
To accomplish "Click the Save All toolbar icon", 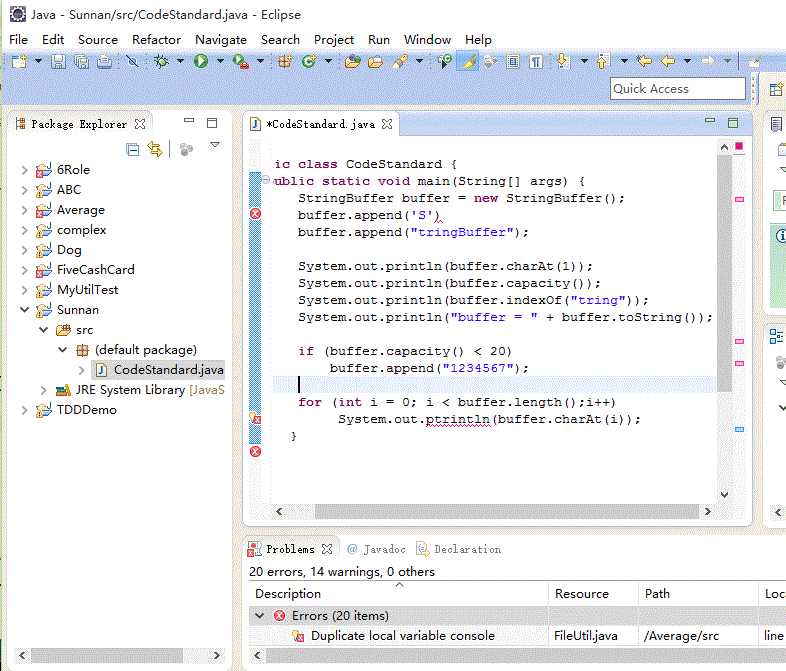I will point(81,61).
